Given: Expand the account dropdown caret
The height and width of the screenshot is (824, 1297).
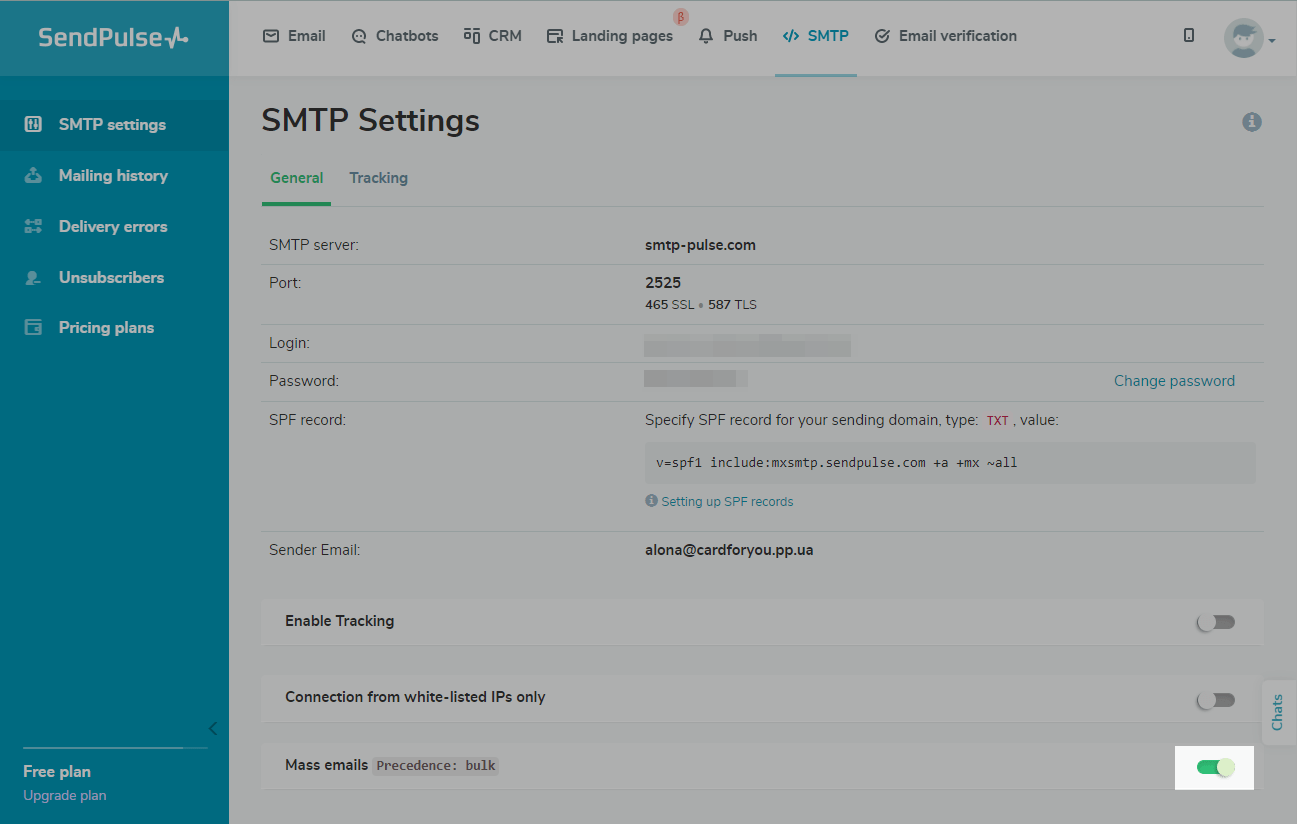Looking at the screenshot, I should pyautogui.click(x=1272, y=41).
